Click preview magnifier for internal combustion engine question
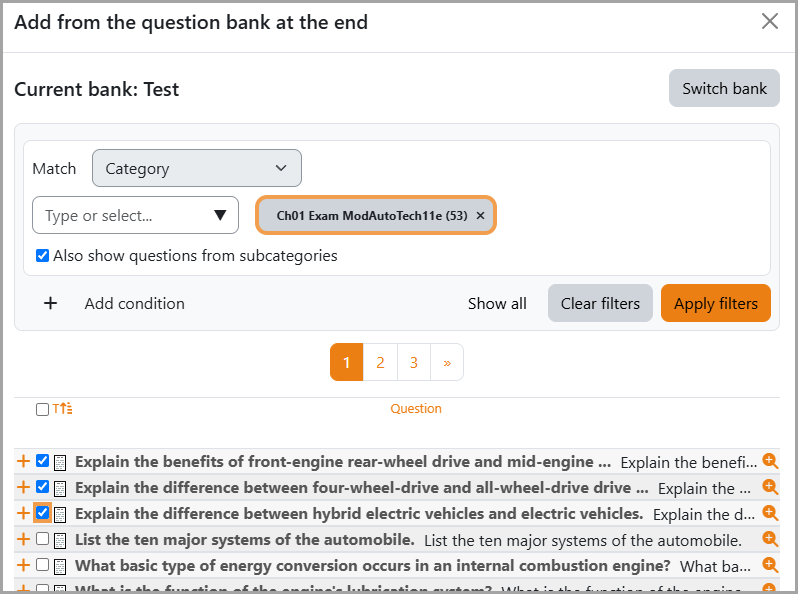The image size is (798, 594). 770,564
